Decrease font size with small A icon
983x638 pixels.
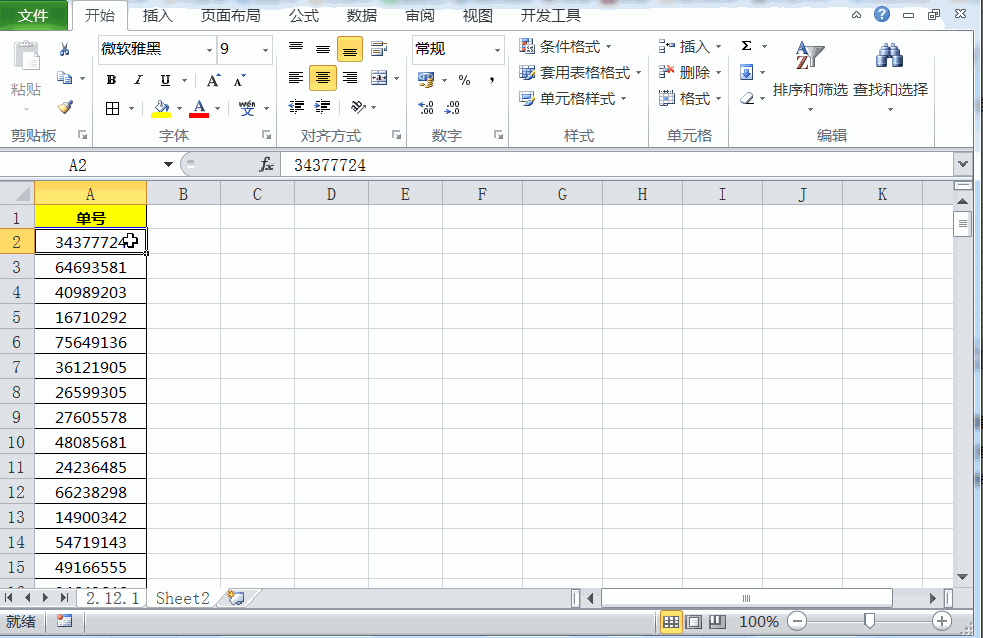(x=239, y=80)
